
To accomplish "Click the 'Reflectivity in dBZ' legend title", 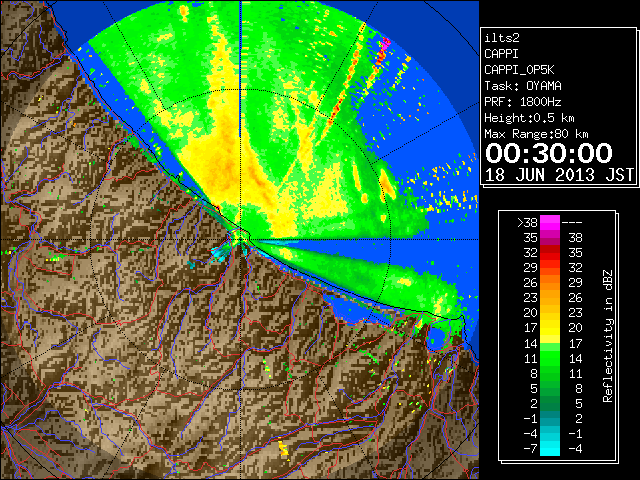I will point(608,336).
